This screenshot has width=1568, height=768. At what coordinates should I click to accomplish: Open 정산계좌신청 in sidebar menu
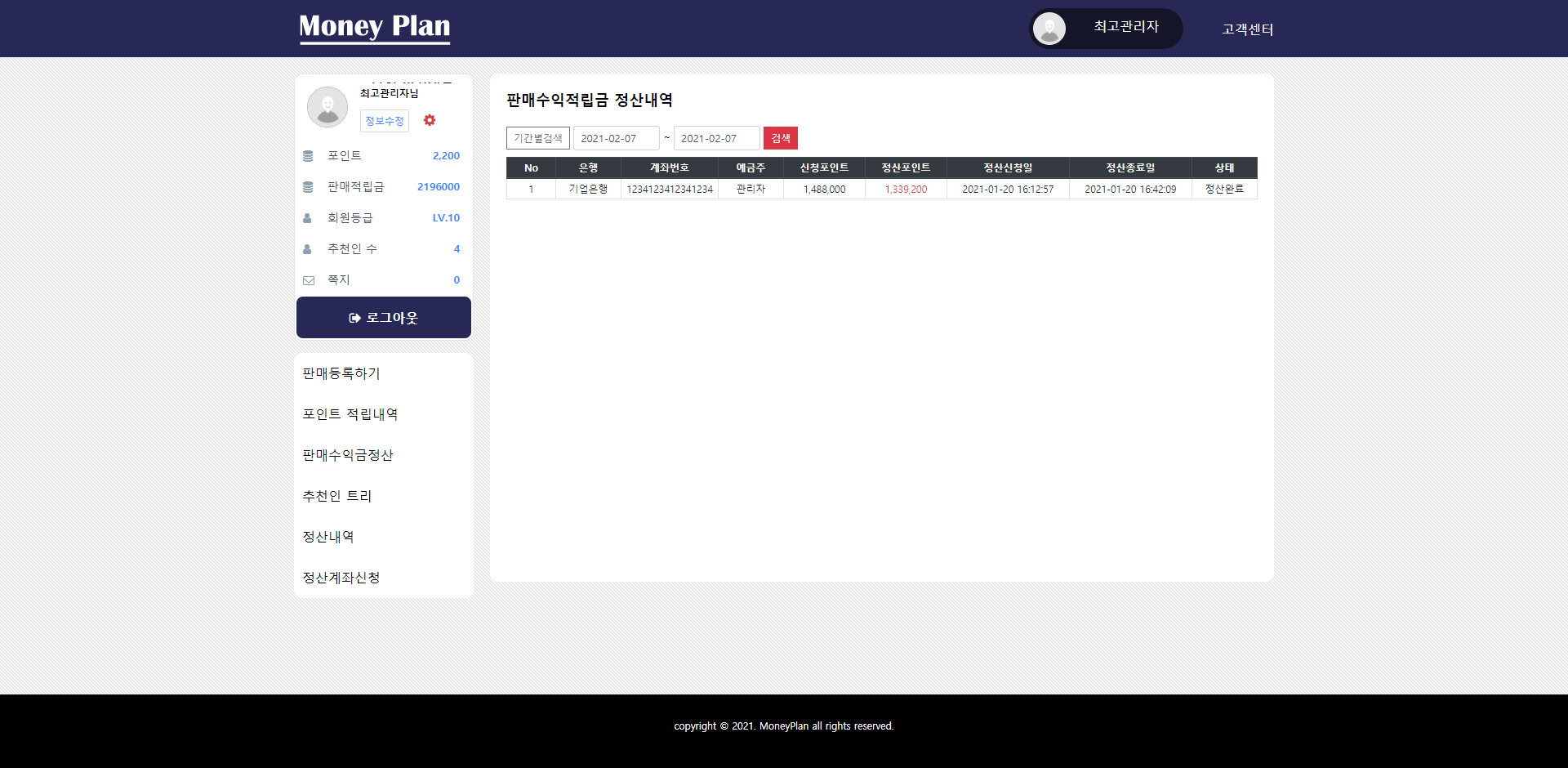pos(341,578)
